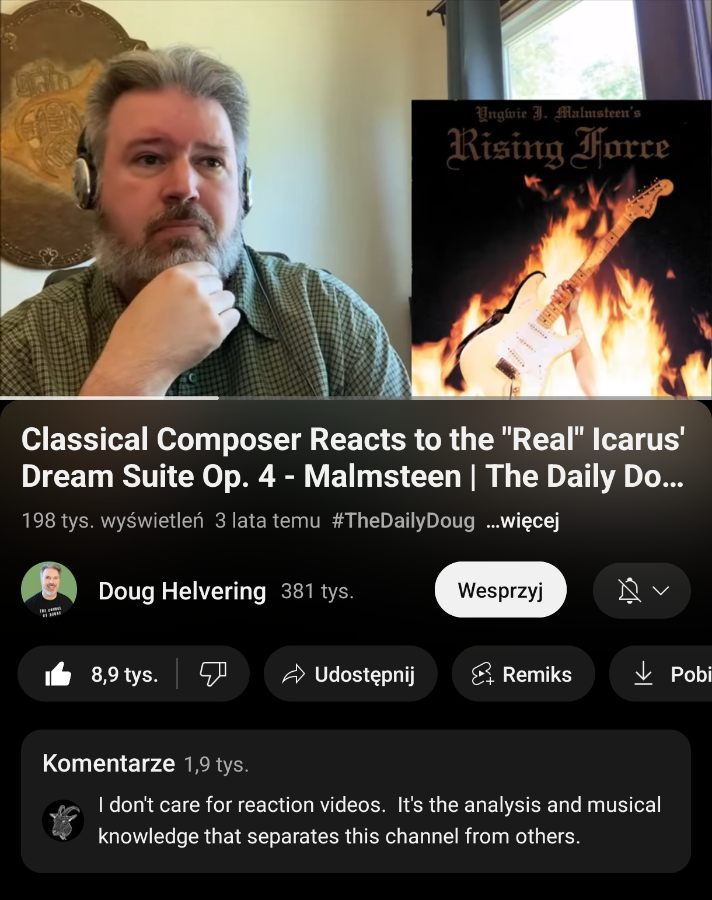Tap the goat commenter avatar
Image resolution: width=712 pixels, height=900 pixels.
point(63,821)
